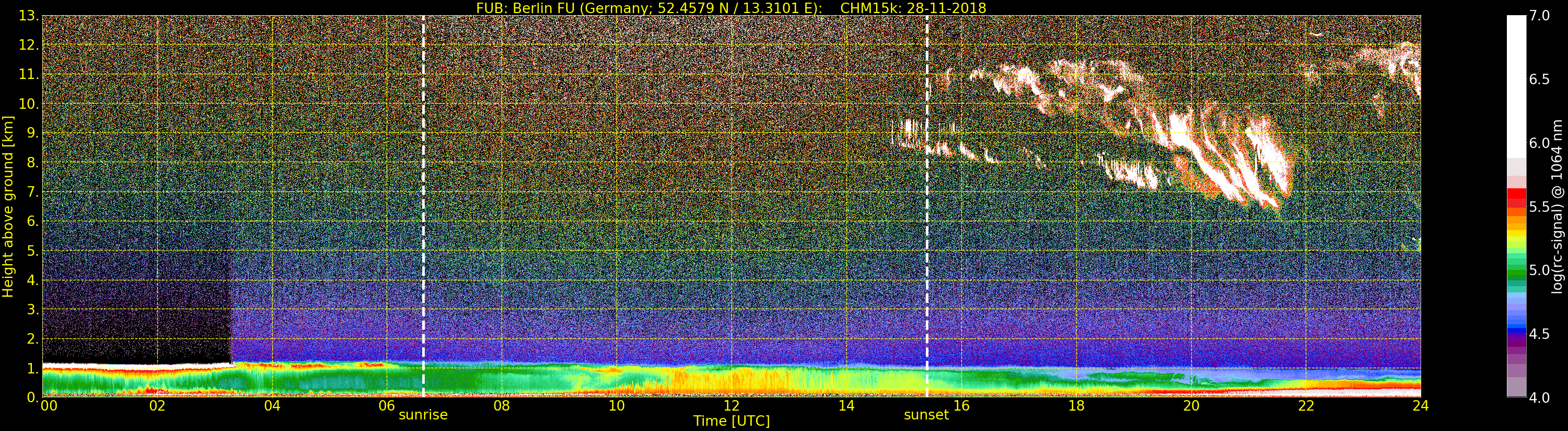Viewport: 1568px width, 431px height.
Task: Click the '04' time axis tick label
Action: tap(272, 406)
